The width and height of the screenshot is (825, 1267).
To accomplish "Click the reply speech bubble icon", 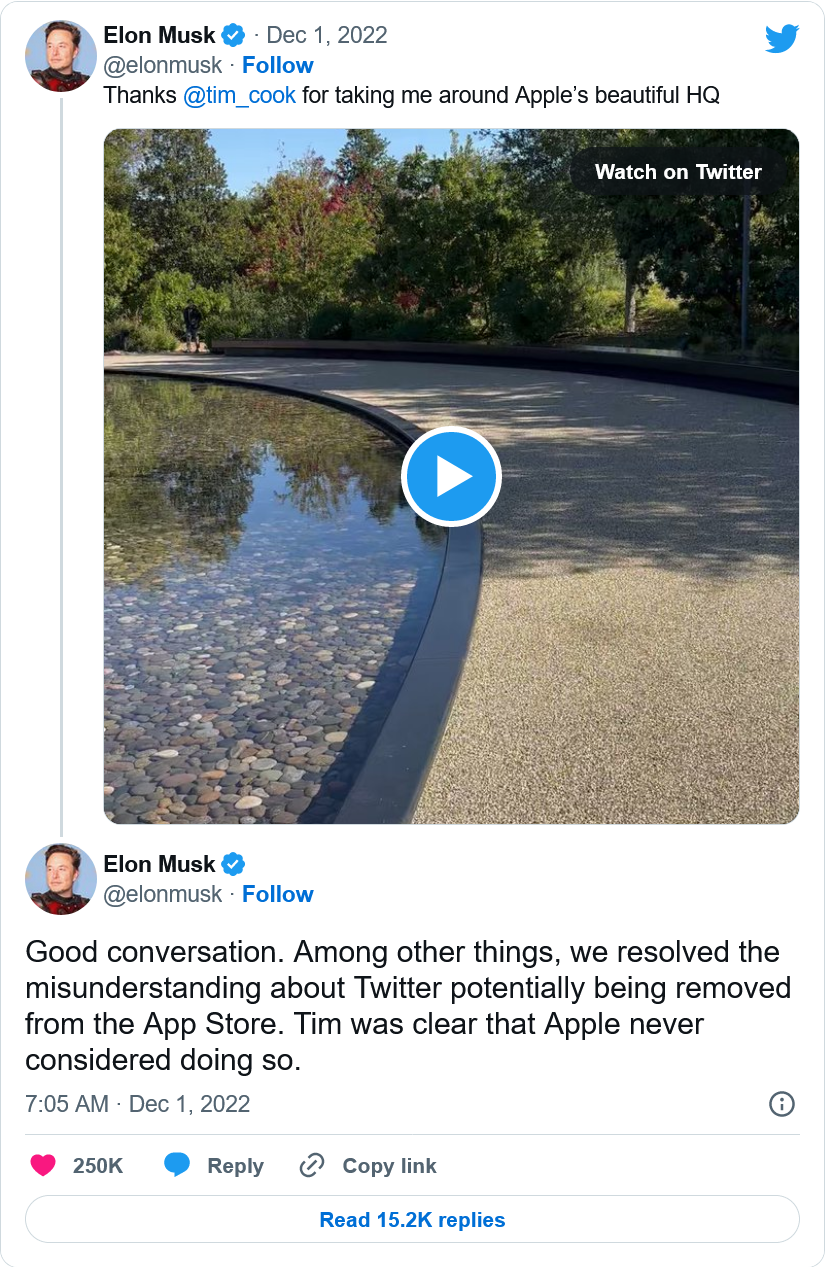I will pos(177,1165).
